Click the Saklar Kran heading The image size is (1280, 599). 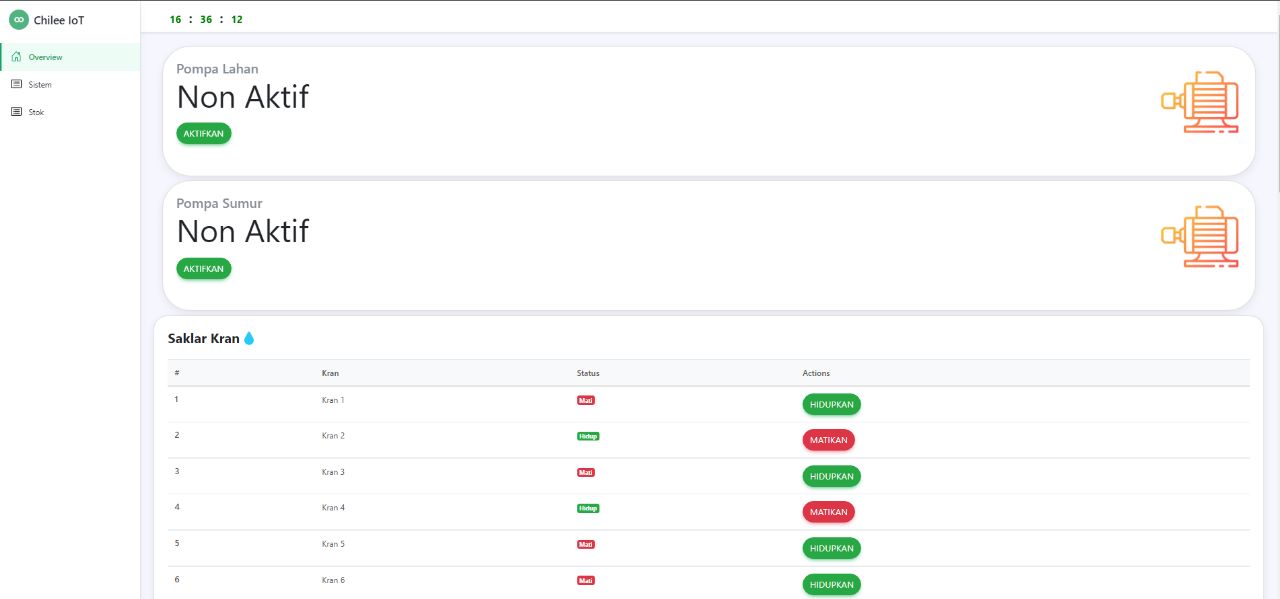pyautogui.click(x=204, y=338)
